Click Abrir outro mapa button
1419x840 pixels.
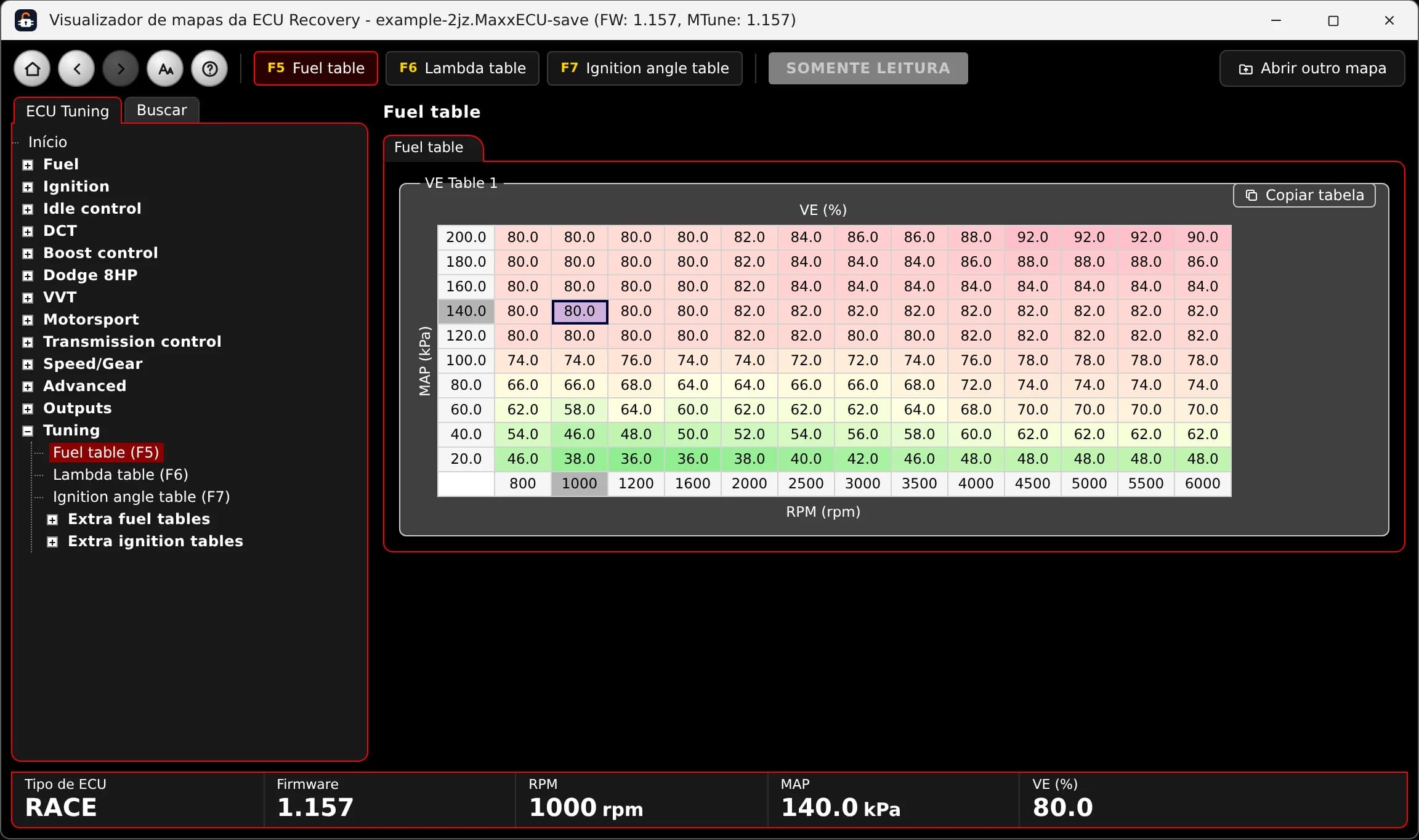click(x=1312, y=68)
